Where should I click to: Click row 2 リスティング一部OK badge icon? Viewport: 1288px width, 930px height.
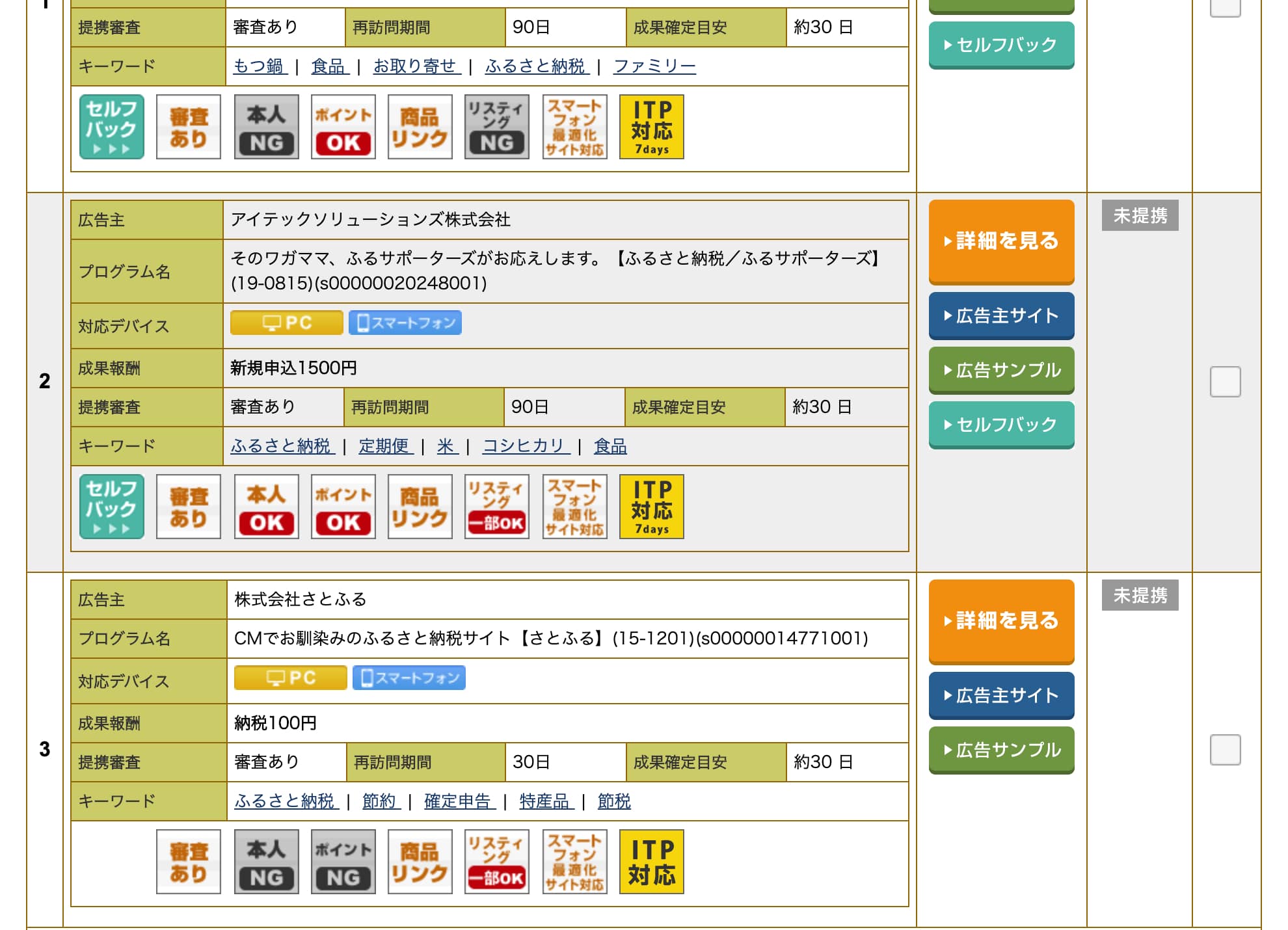tap(497, 507)
